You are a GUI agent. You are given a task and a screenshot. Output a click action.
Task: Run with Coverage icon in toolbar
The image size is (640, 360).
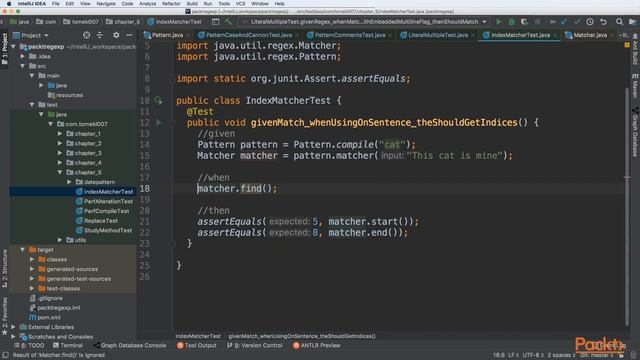[524, 22]
